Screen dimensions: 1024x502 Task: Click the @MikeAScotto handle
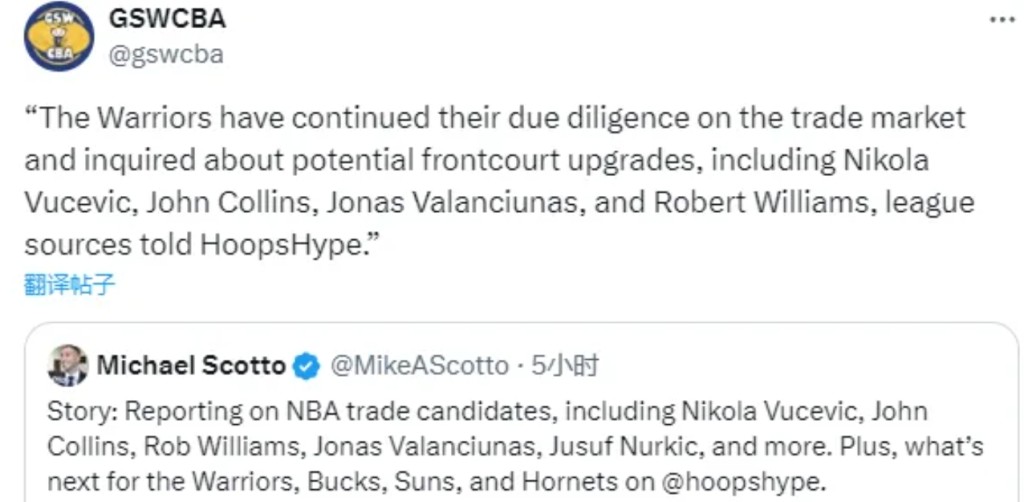(417, 366)
